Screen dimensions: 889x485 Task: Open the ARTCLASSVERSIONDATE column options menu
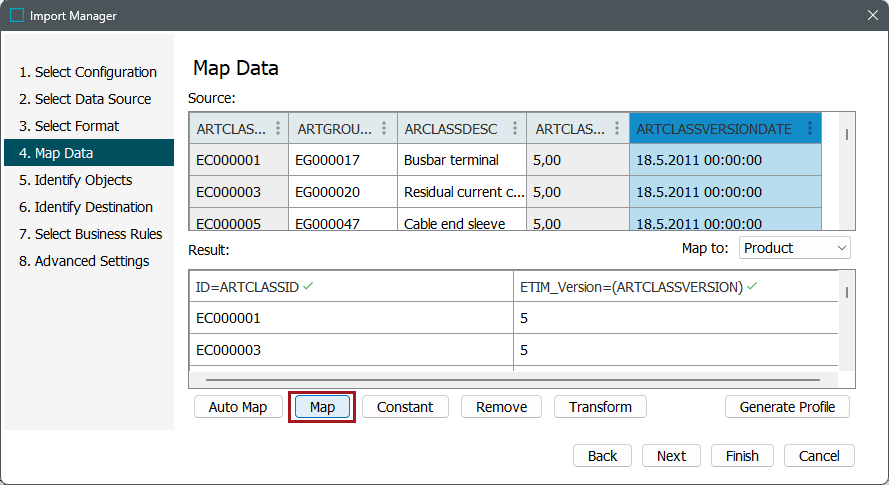click(809, 129)
